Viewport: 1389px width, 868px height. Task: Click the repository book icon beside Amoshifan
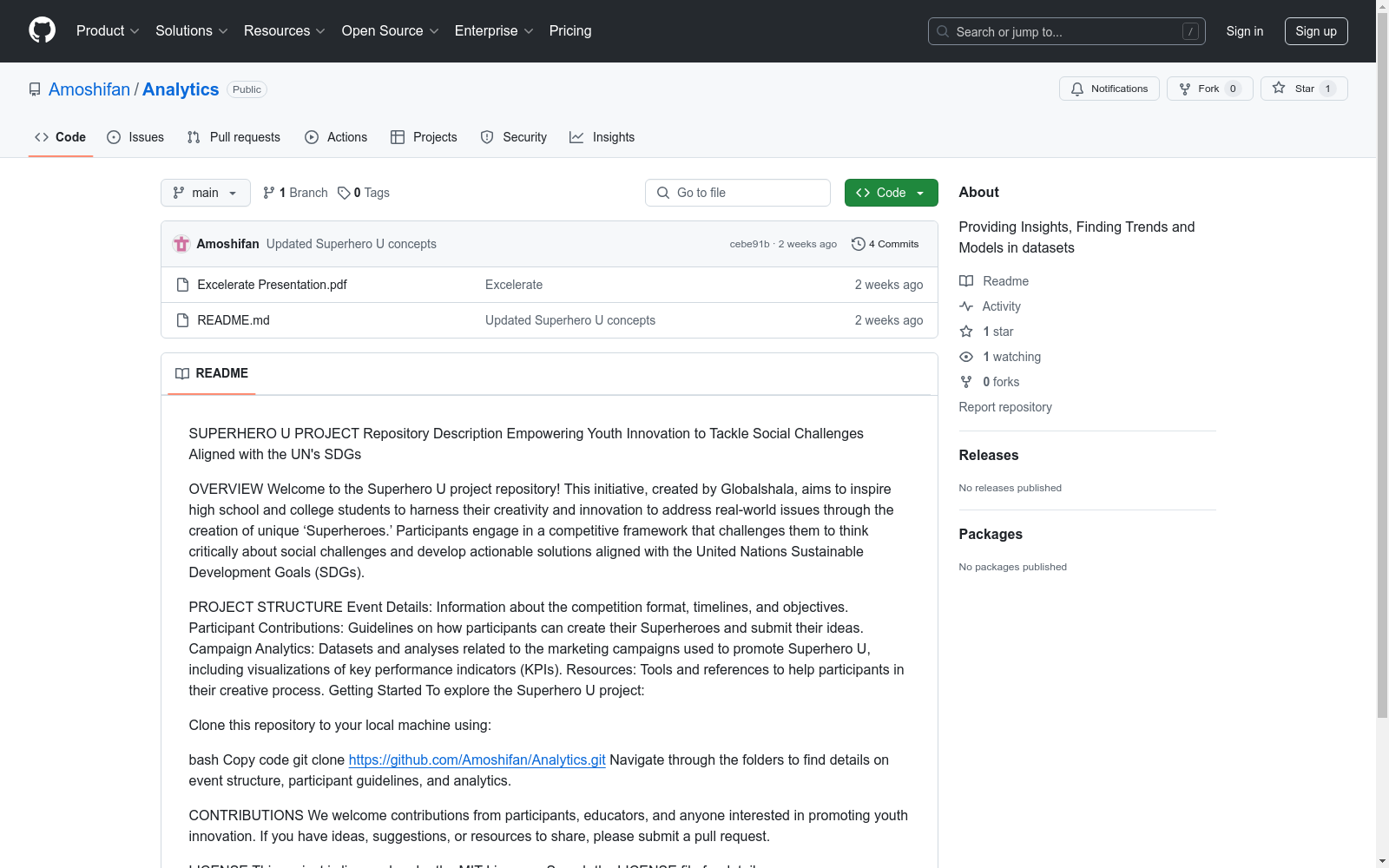coord(35,89)
